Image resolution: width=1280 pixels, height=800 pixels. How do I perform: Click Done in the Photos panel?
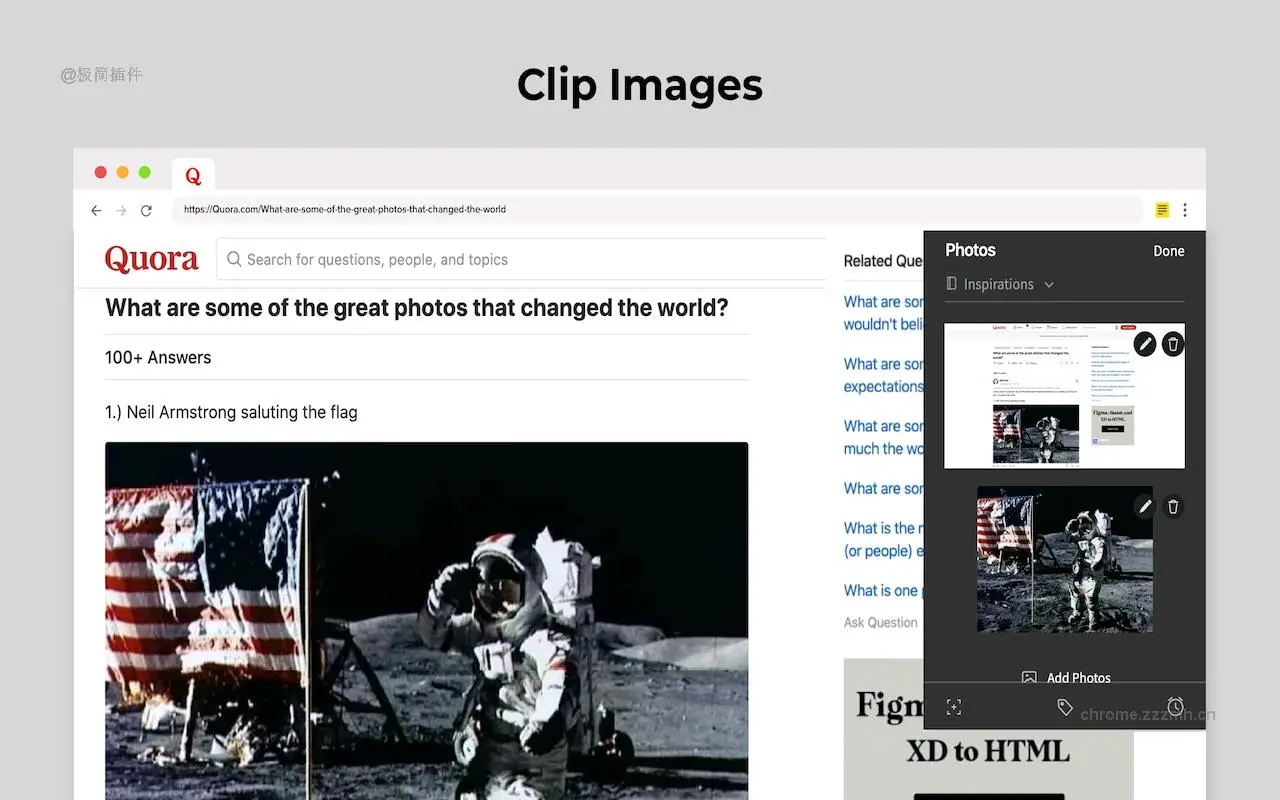1168,251
